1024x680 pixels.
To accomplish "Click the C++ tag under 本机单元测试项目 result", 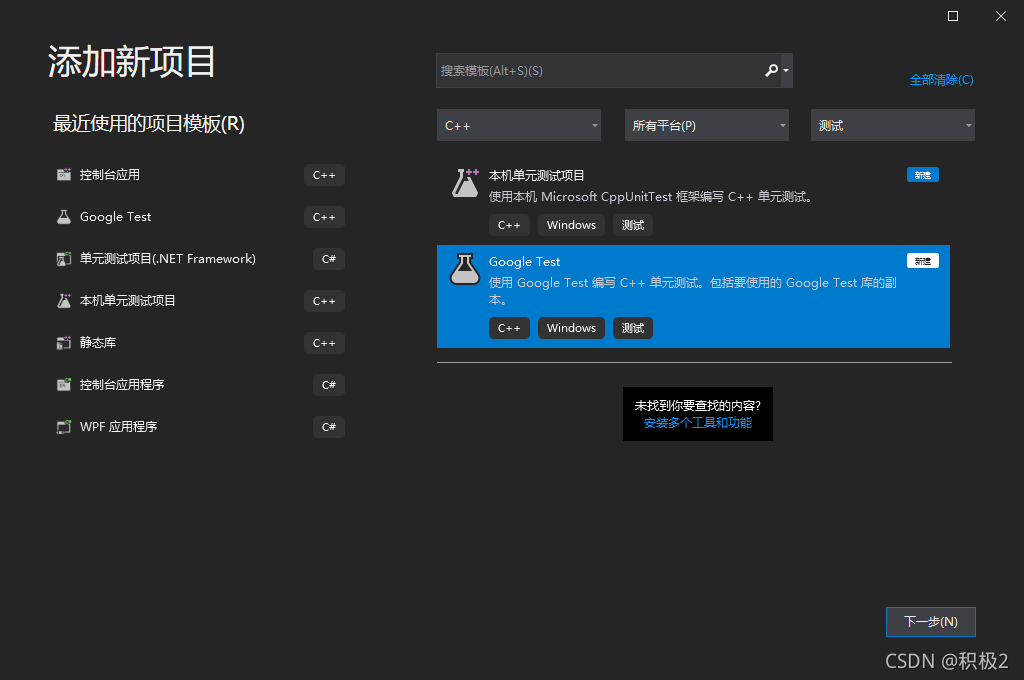I will [509, 225].
